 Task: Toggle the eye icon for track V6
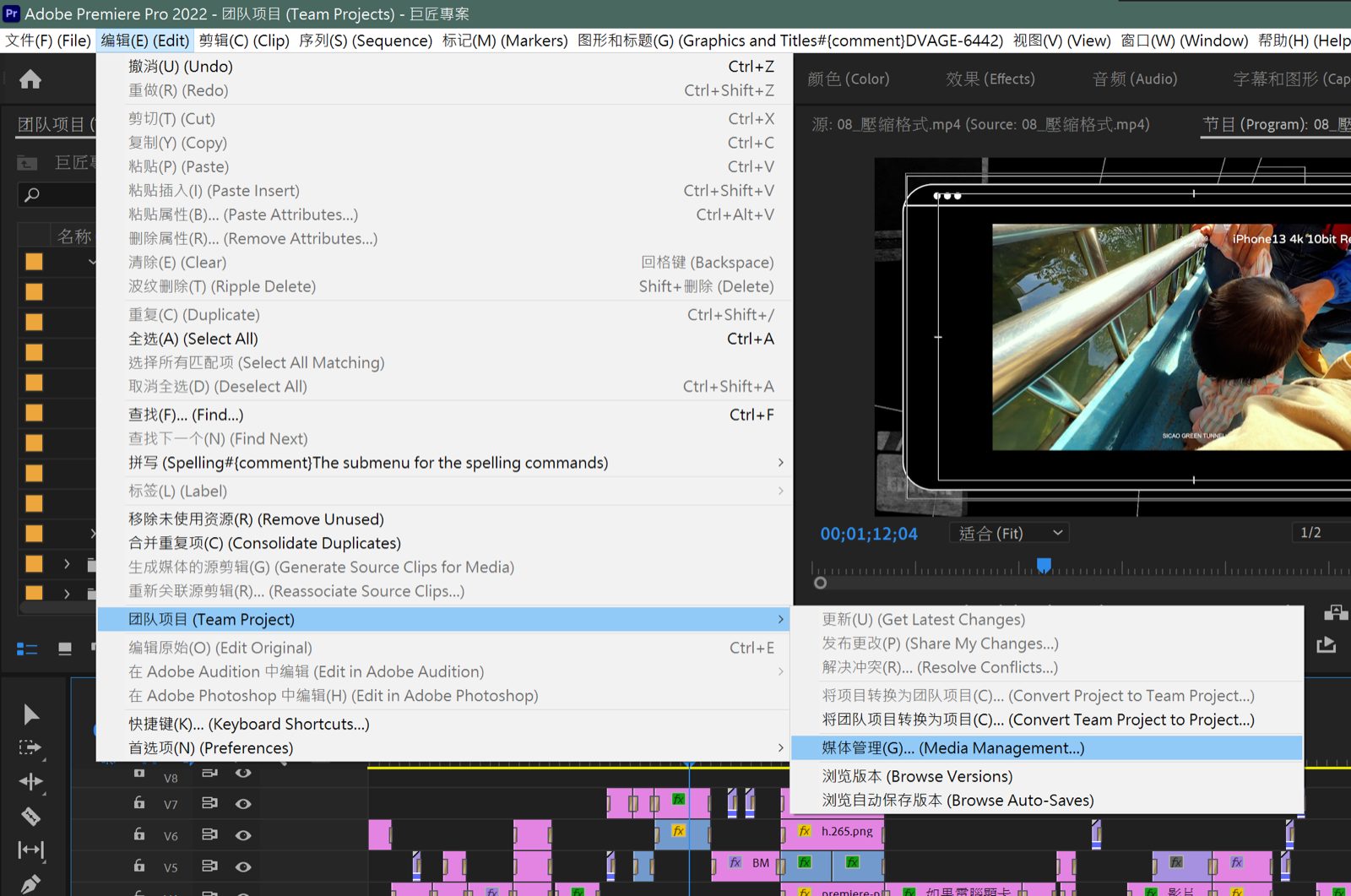coord(243,835)
